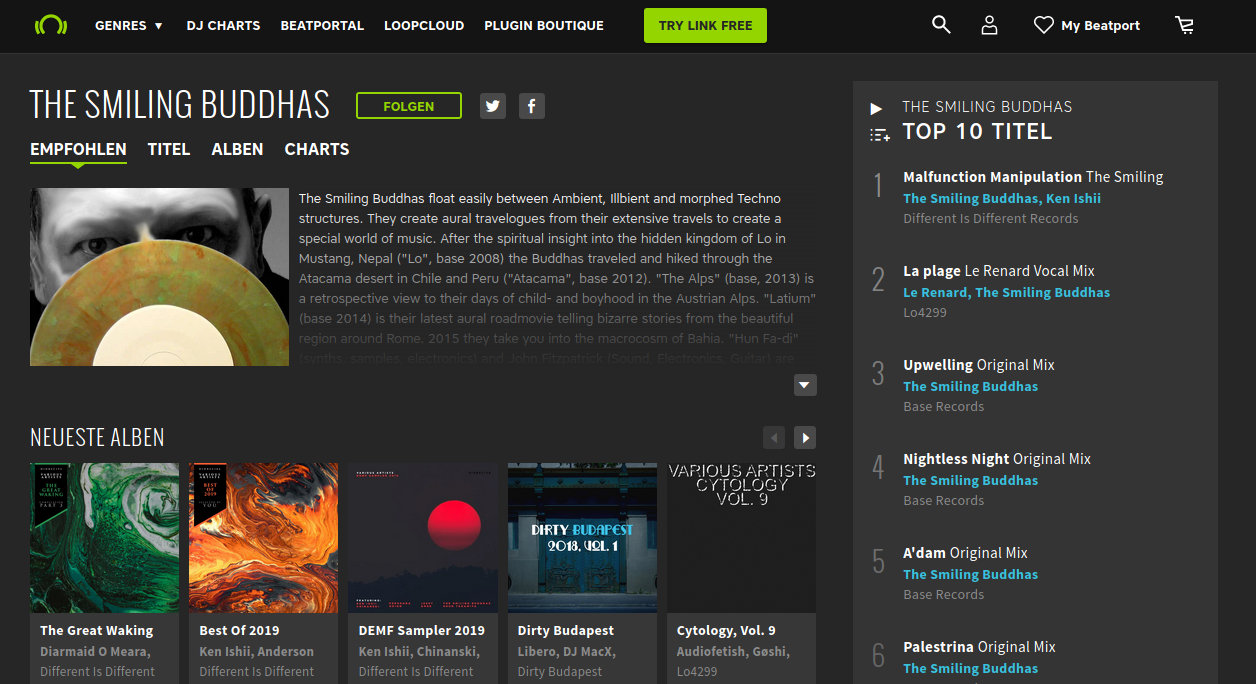Click Ken Ishii, Chinanski artists under DEMF Sampler

(419, 651)
